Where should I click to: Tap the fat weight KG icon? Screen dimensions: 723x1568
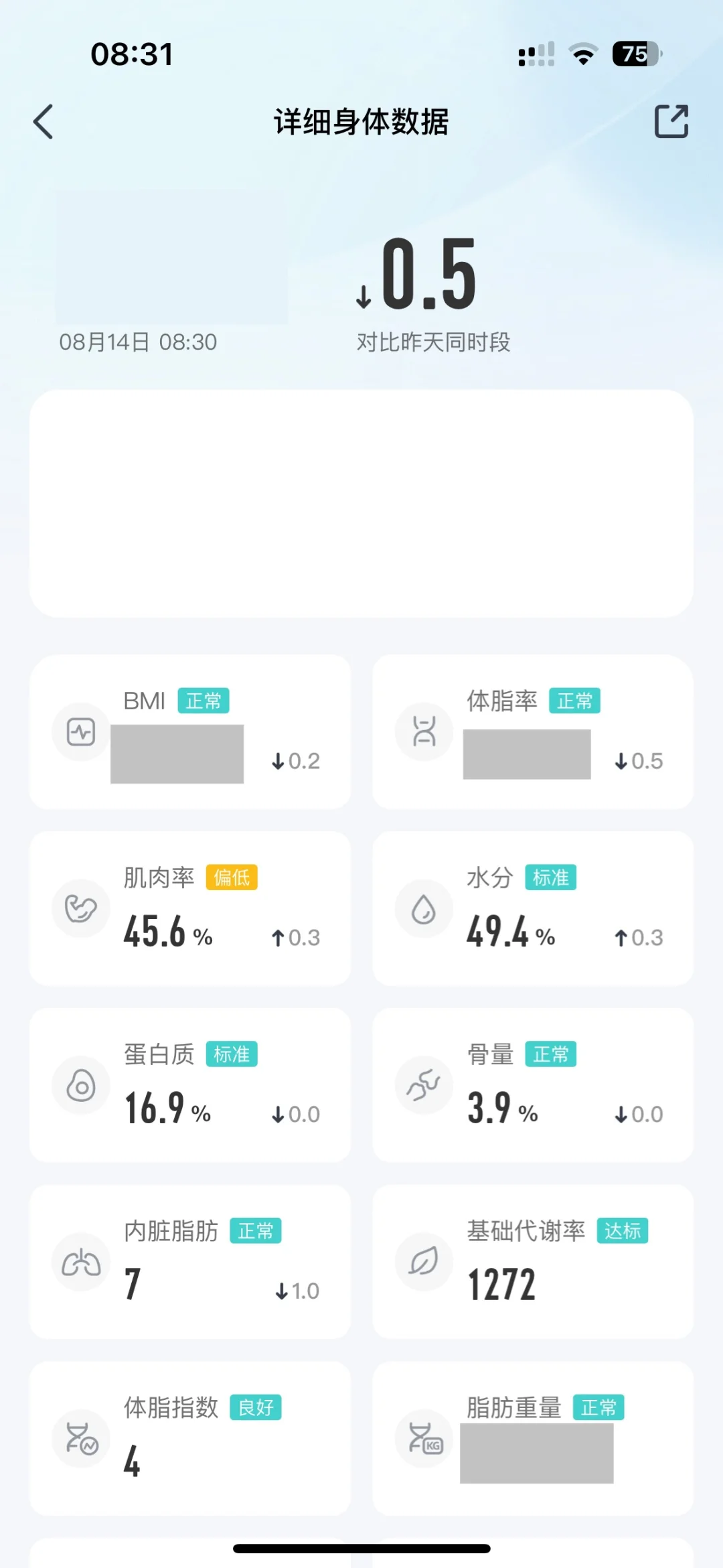point(424,1439)
